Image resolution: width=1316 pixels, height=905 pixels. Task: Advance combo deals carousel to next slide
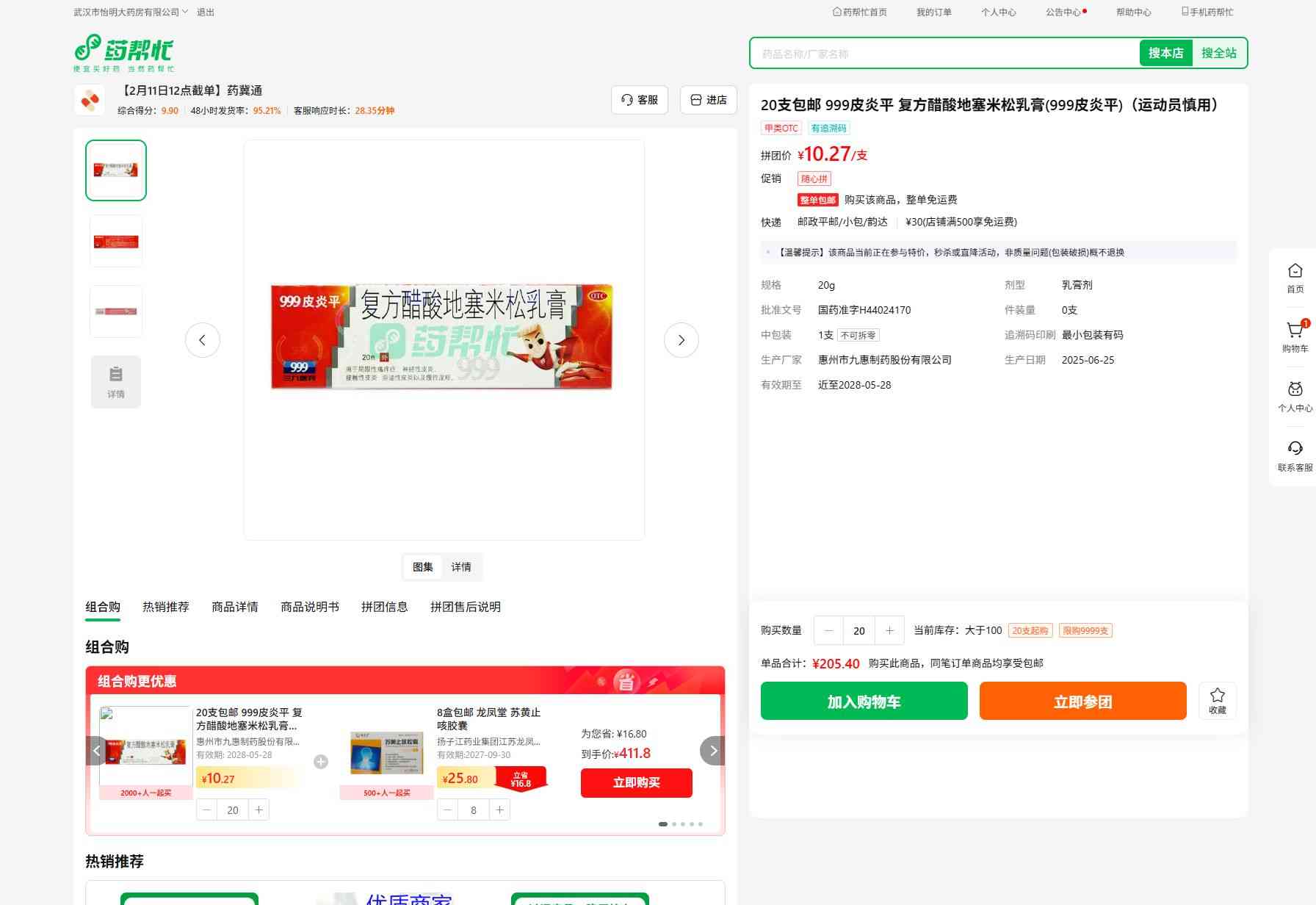tap(712, 751)
